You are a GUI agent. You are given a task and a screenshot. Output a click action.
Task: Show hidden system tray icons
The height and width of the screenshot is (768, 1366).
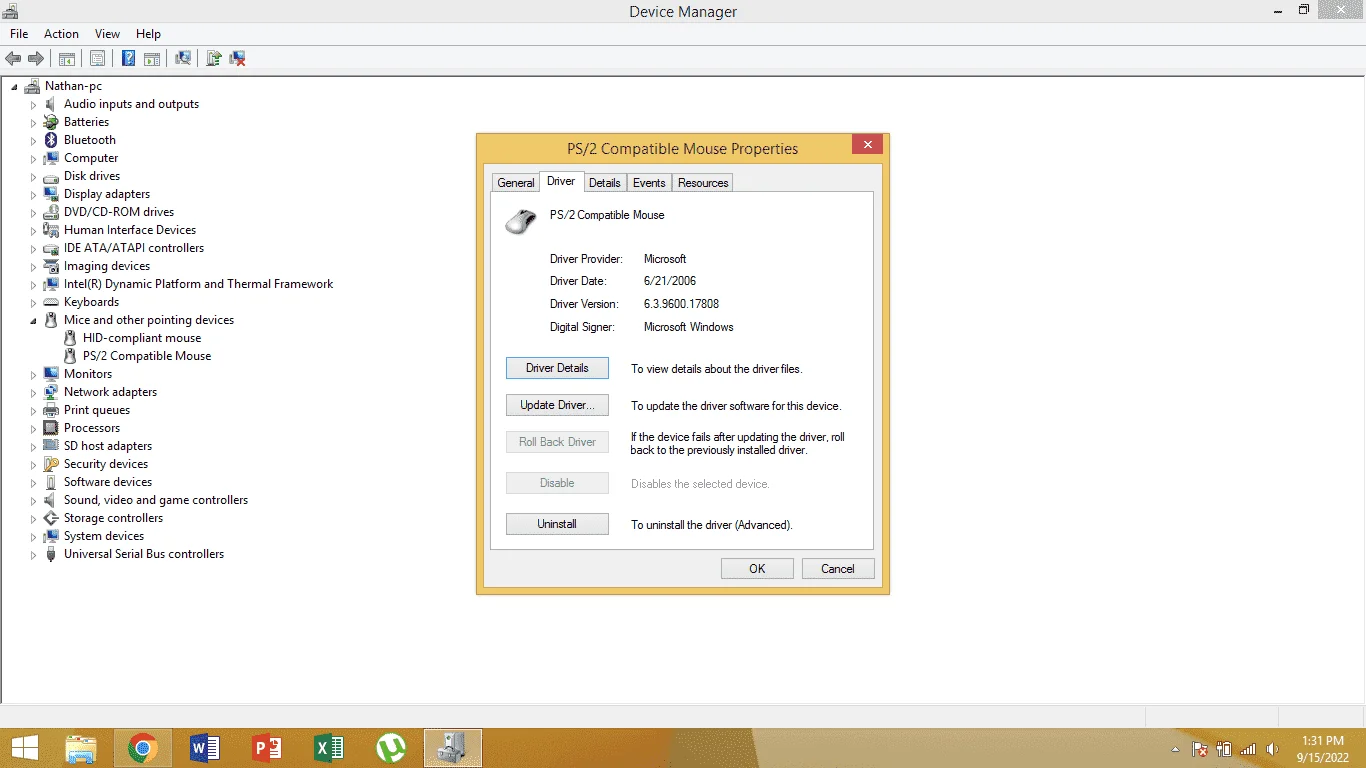click(x=1176, y=749)
